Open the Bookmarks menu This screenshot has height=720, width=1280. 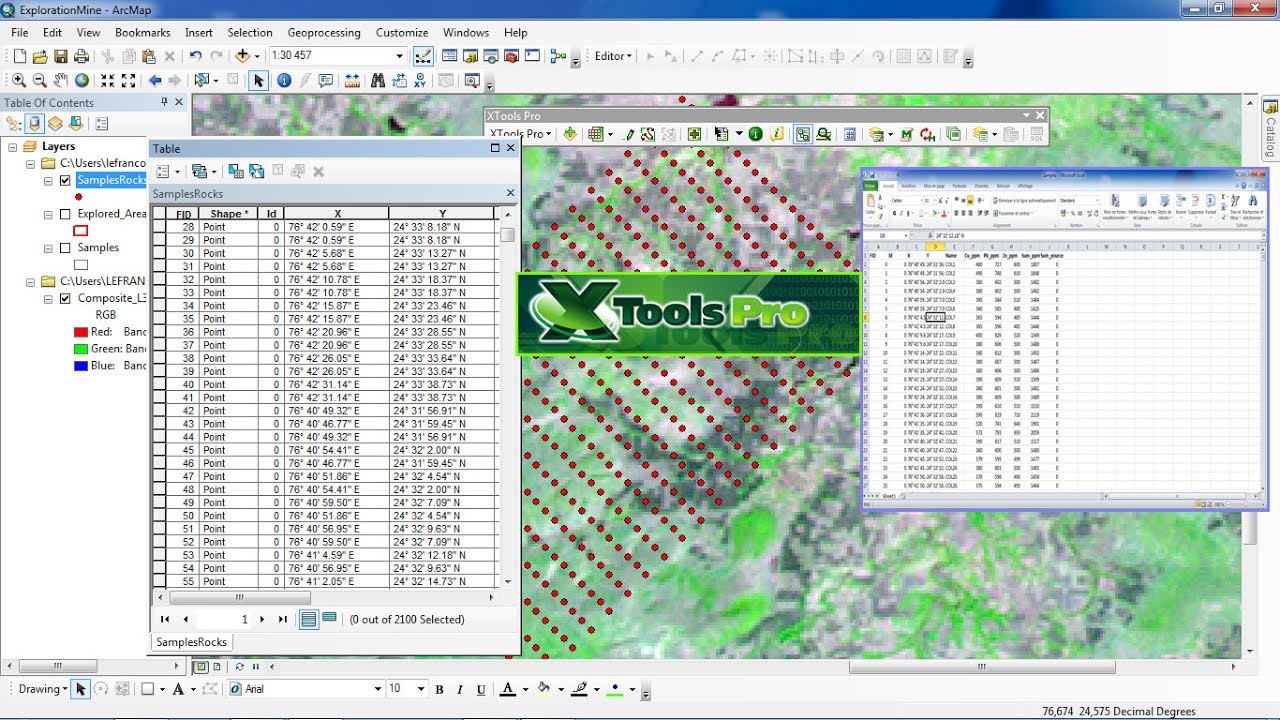click(x=143, y=32)
